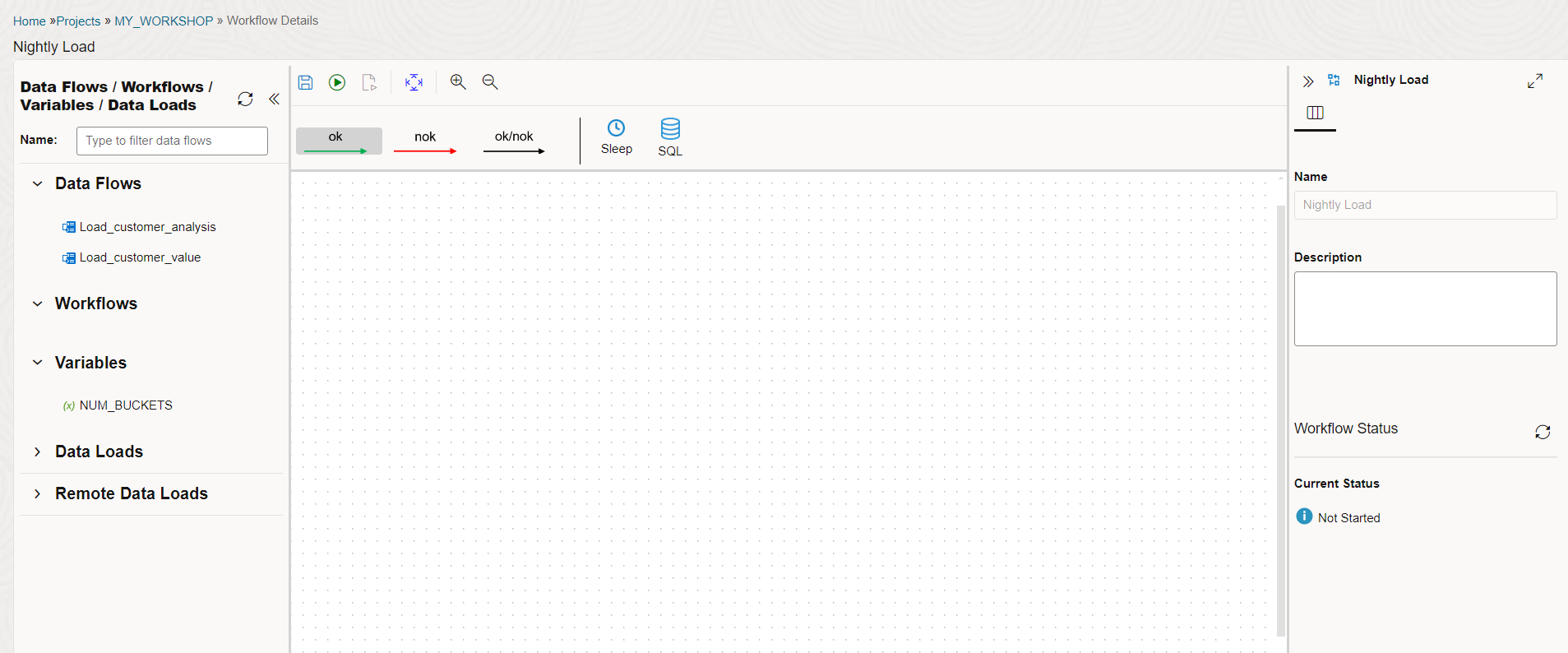
Task: Execute the workflow with the play icon
Action: (337, 82)
